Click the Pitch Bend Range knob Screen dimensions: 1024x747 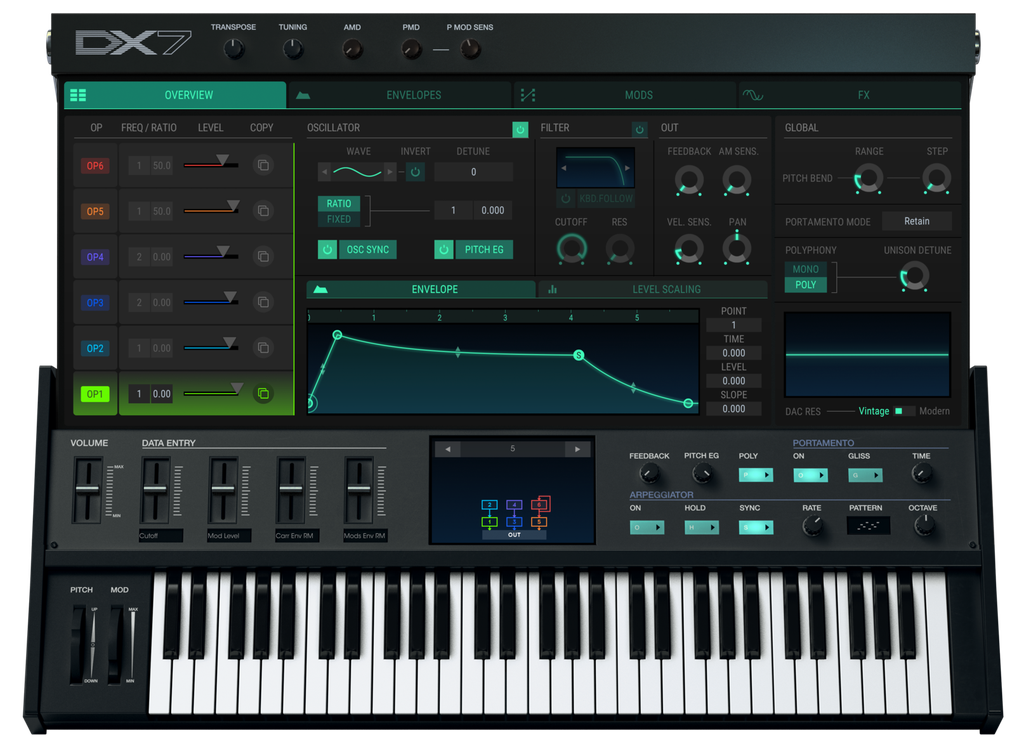(869, 178)
